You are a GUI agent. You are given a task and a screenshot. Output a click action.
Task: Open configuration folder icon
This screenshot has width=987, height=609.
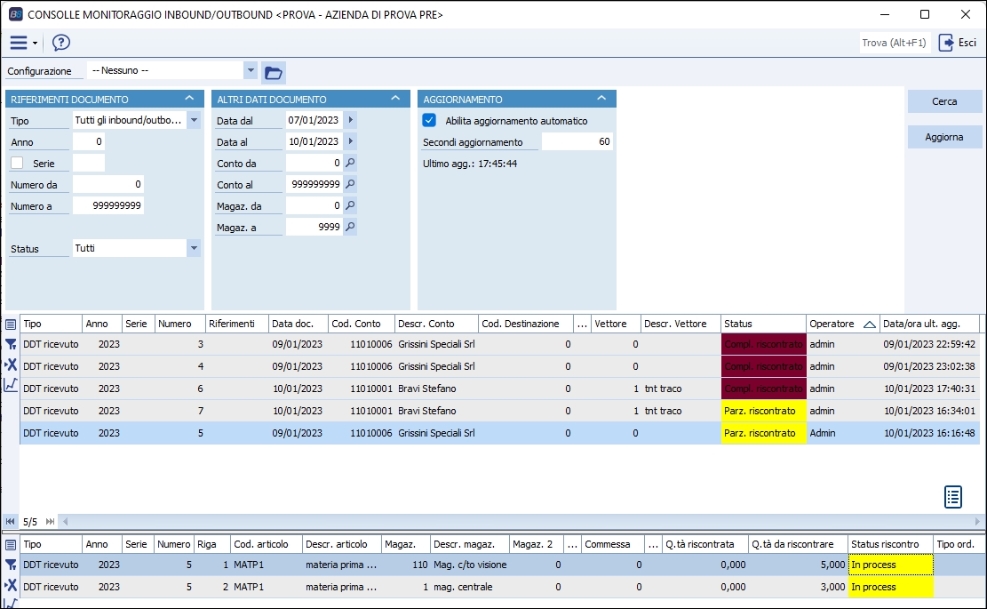[x=273, y=72]
